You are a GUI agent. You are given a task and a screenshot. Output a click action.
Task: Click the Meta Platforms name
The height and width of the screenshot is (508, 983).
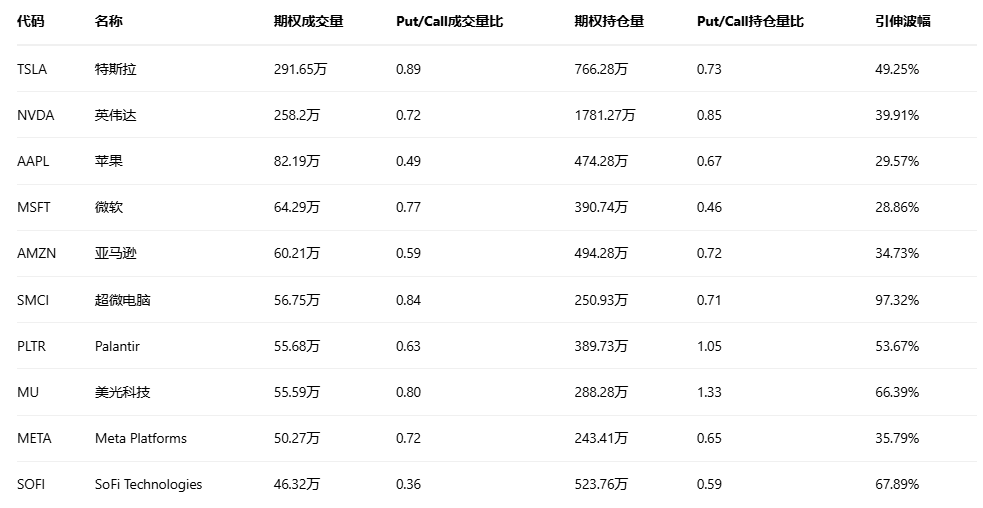pyautogui.click(x=141, y=438)
